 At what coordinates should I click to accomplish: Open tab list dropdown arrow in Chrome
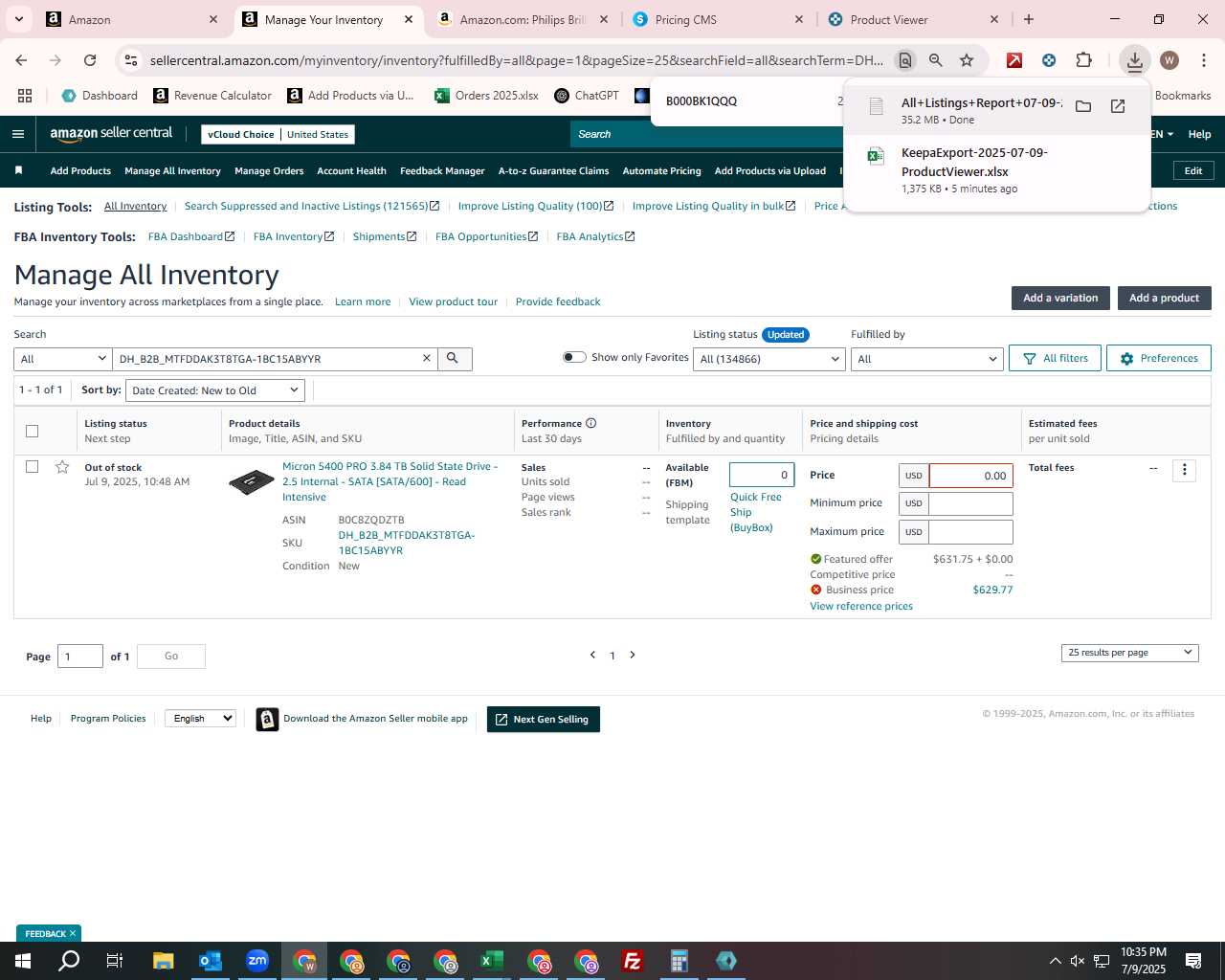click(18, 19)
